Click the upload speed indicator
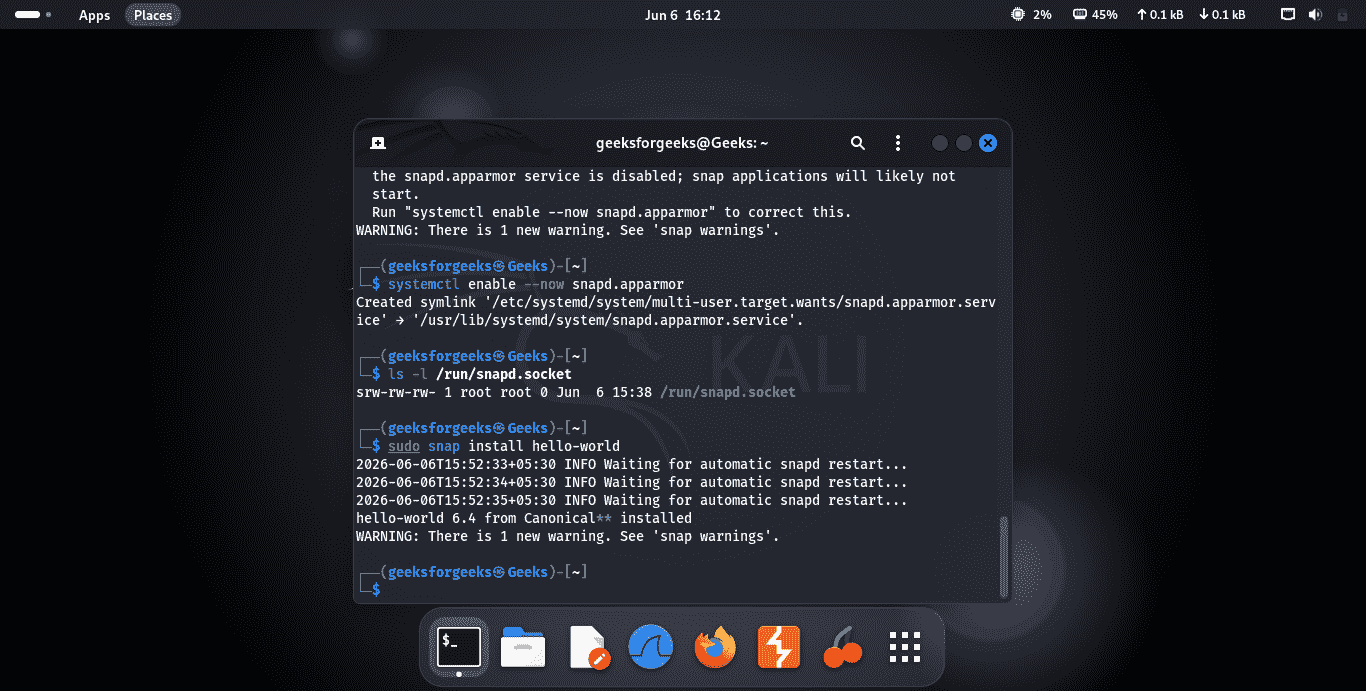 1160,15
